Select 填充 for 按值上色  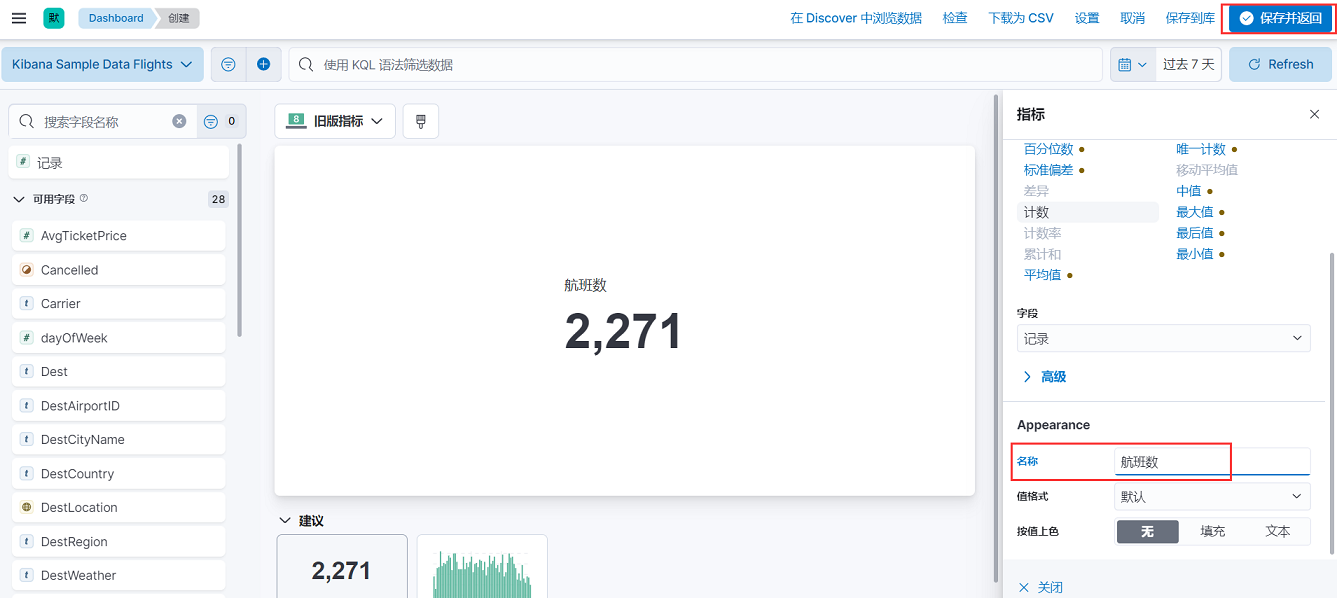click(1212, 531)
